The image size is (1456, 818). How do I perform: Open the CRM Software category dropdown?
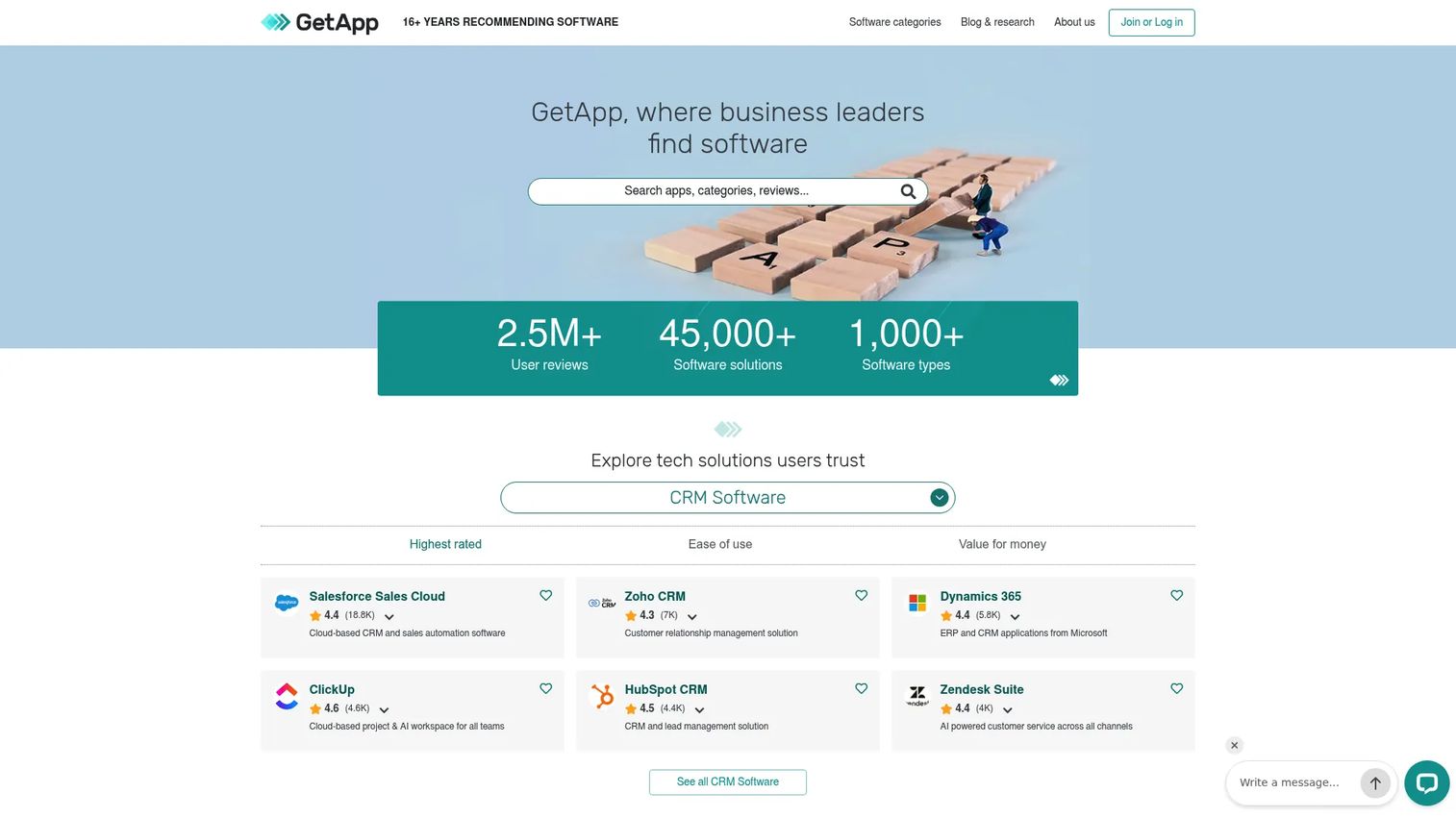pos(728,498)
